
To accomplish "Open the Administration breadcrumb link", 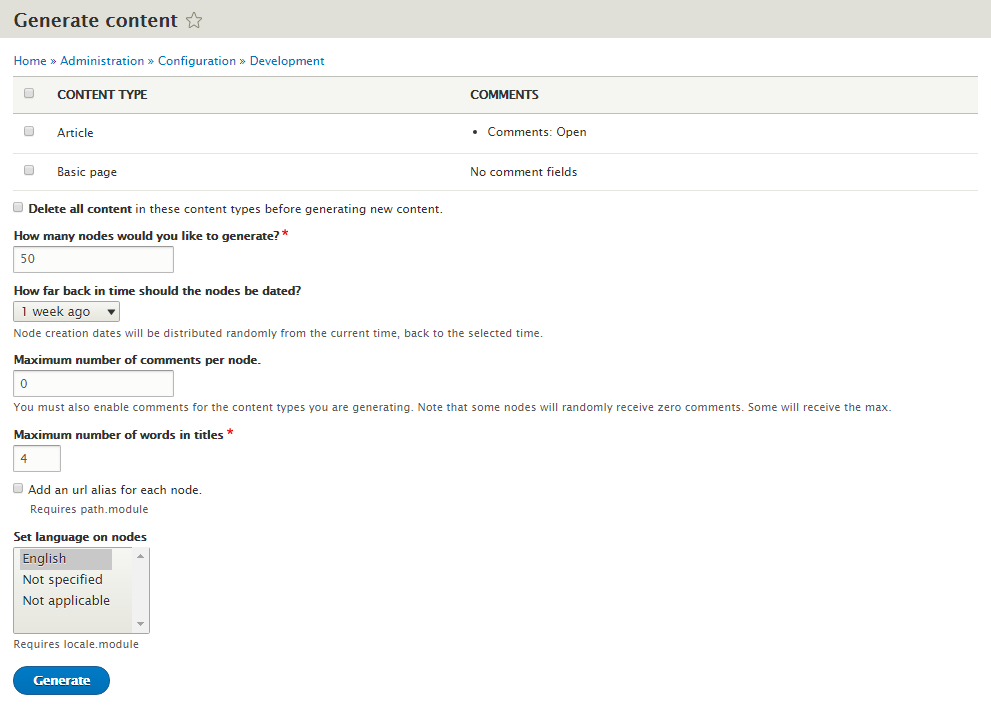I will (x=102, y=61).
